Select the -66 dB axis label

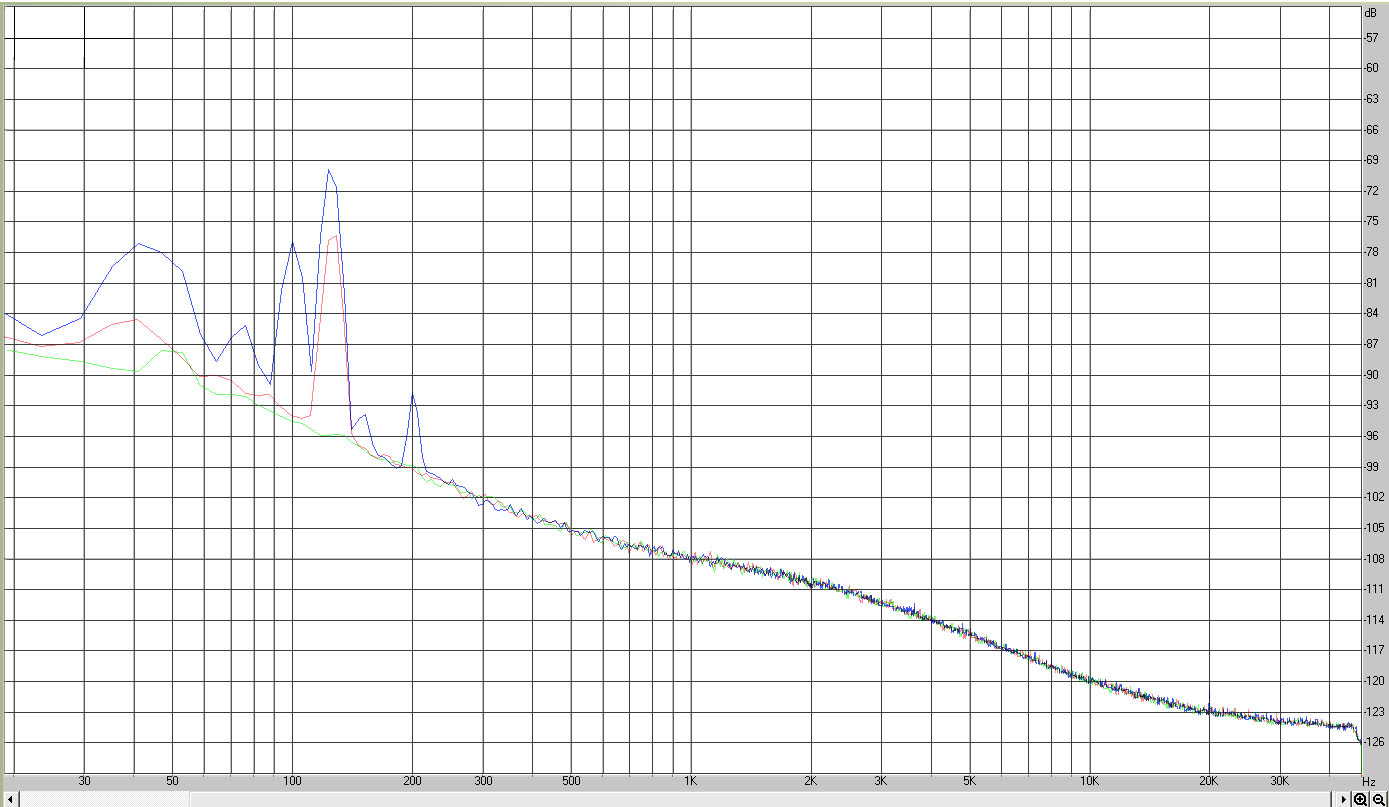pyautogui.click(x=1371, y=130)
